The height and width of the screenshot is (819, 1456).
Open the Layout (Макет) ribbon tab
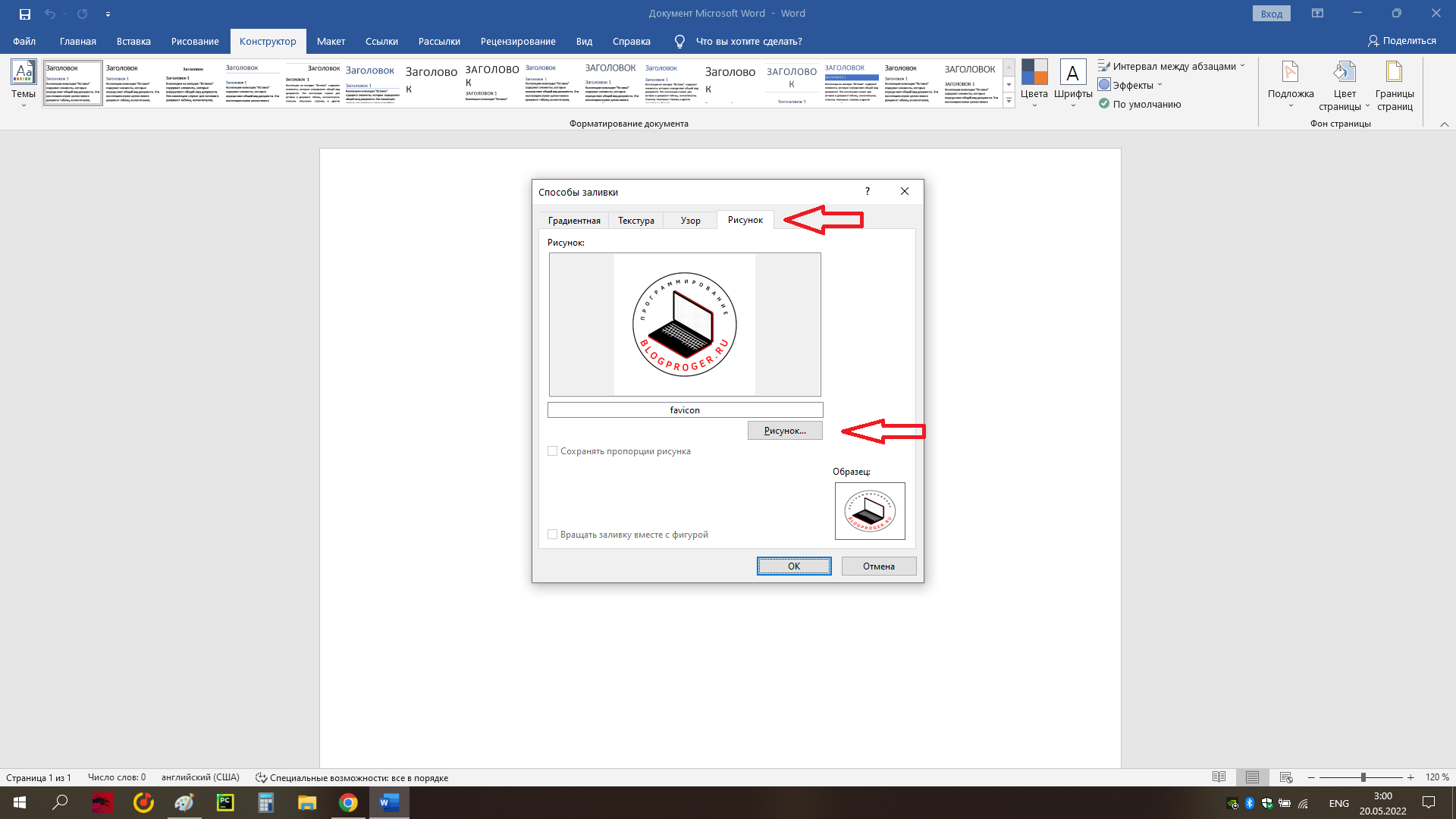(331, 42)
